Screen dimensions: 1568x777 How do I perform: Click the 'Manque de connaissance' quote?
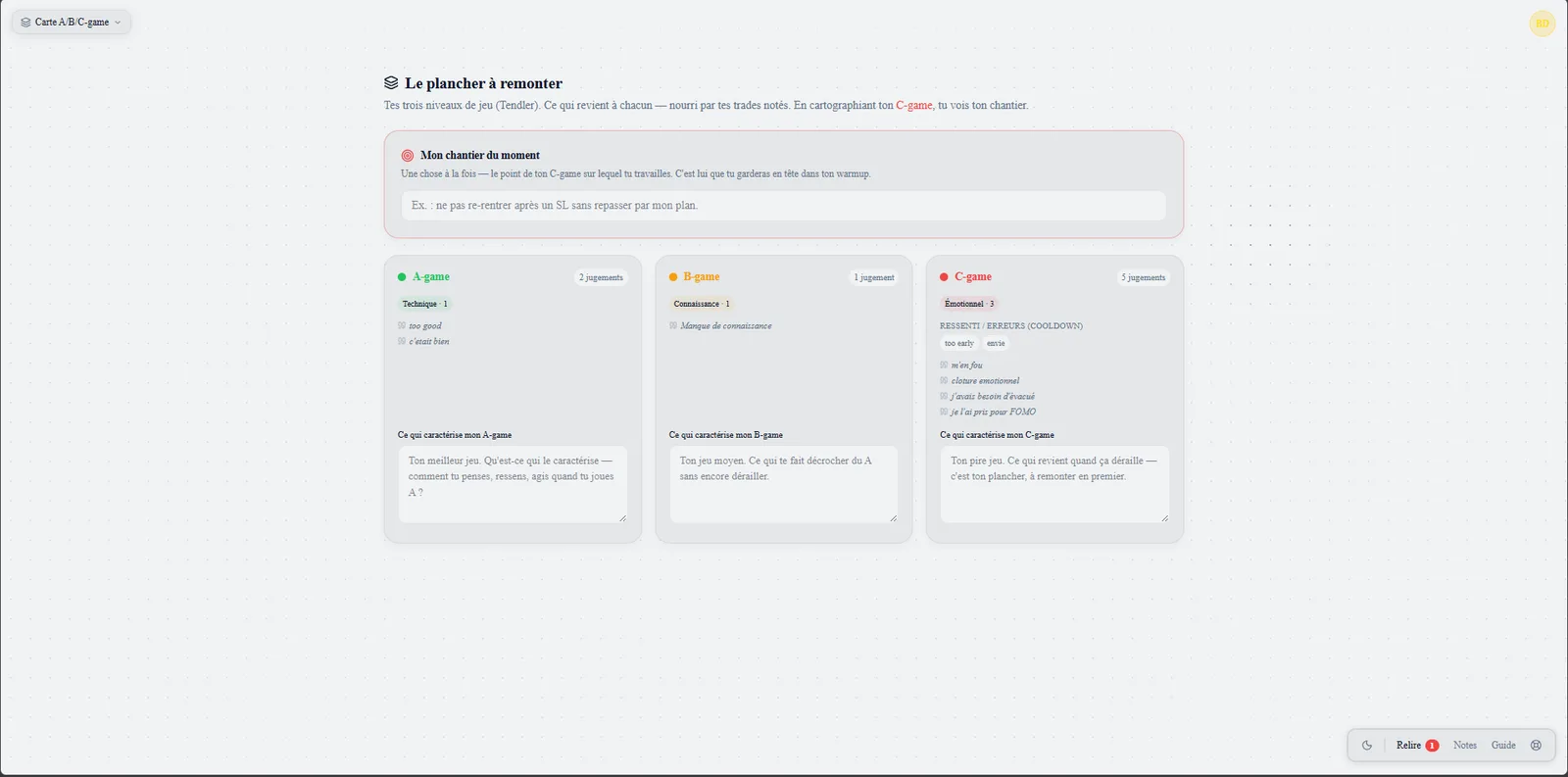click(726, 326)
